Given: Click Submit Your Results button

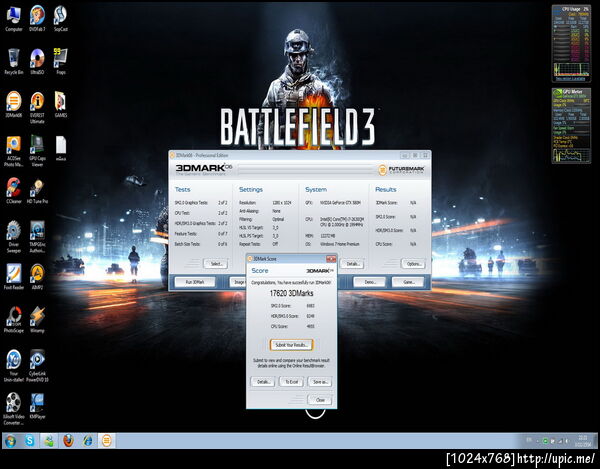Looking at the screenshot, I should coord(291,345).
